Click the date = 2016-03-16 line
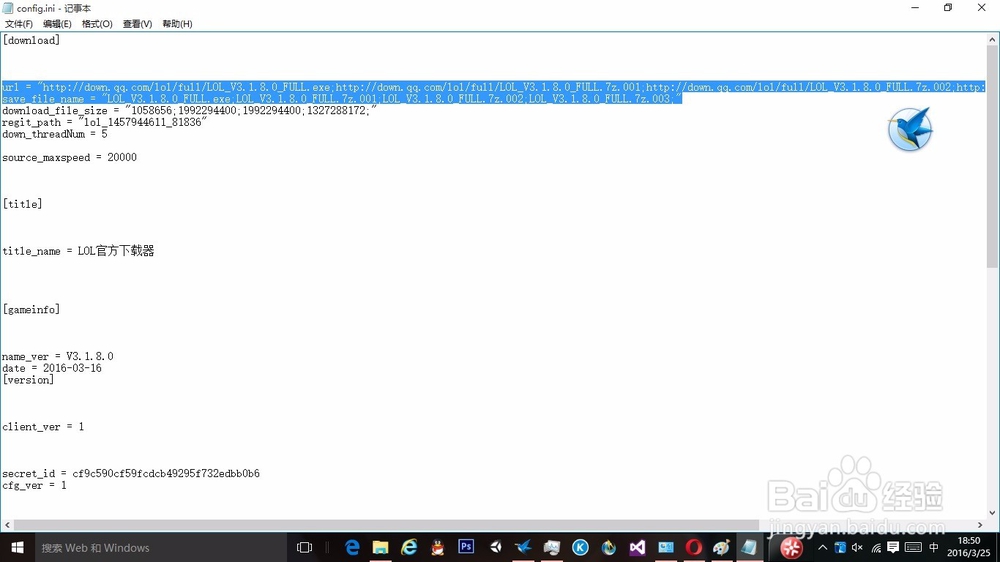 [x=52, y=368]
